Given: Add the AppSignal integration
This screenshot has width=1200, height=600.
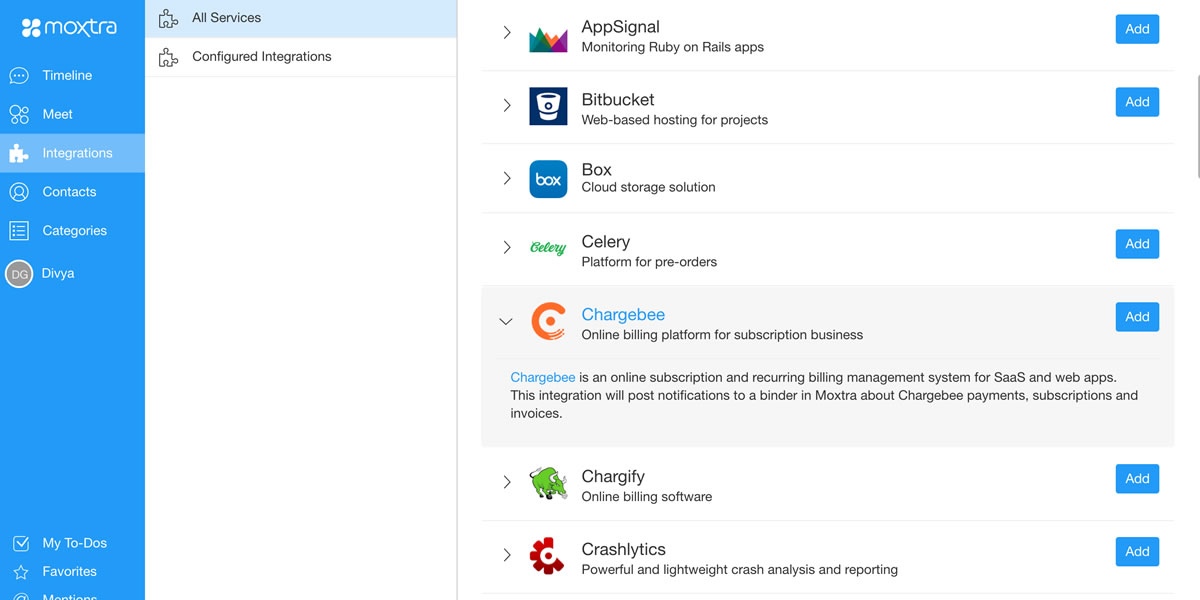Looking at the screenshot, I should coord(1137,29).
